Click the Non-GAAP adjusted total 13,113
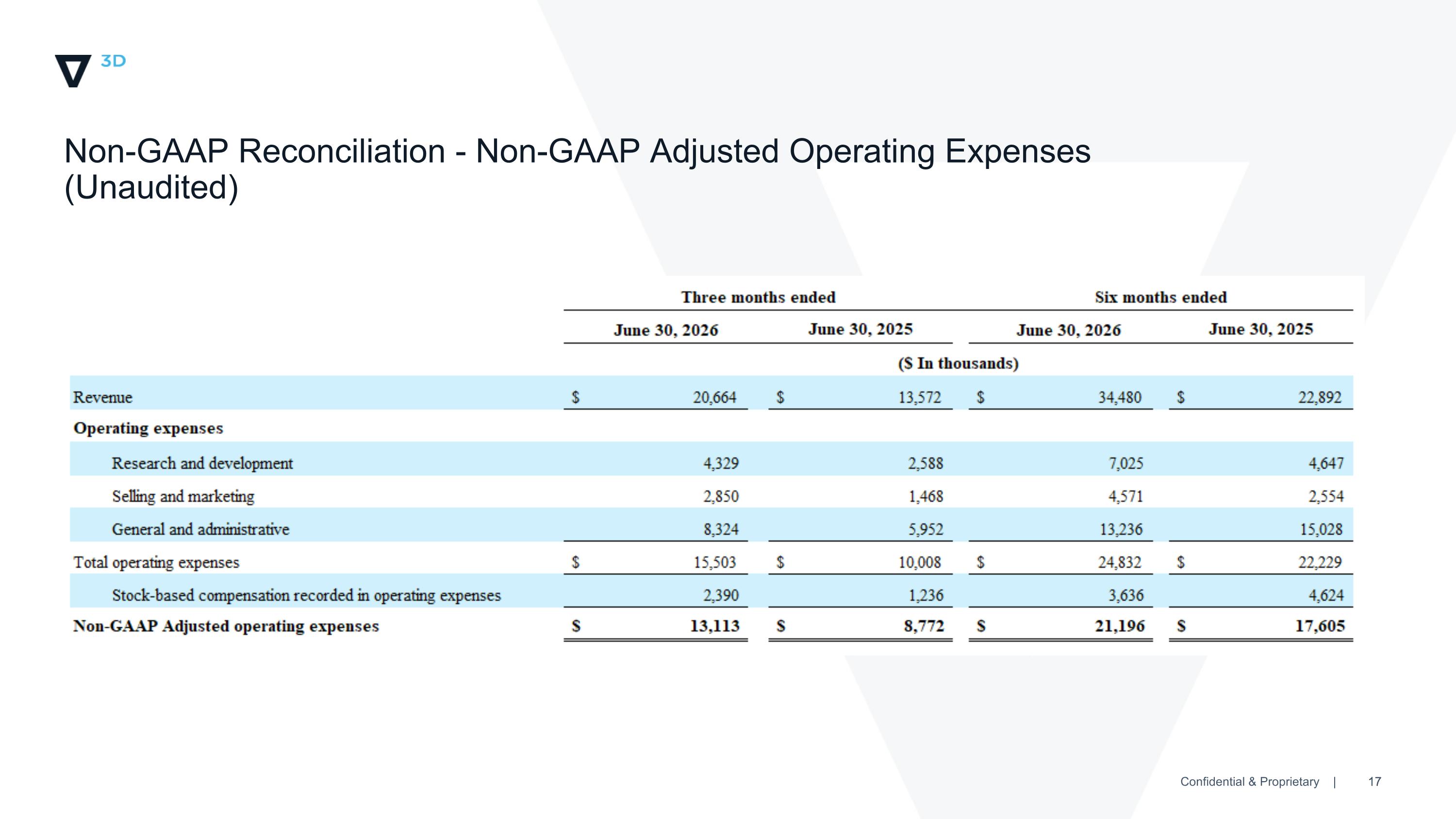1456x819 pixels. [715, 626]
